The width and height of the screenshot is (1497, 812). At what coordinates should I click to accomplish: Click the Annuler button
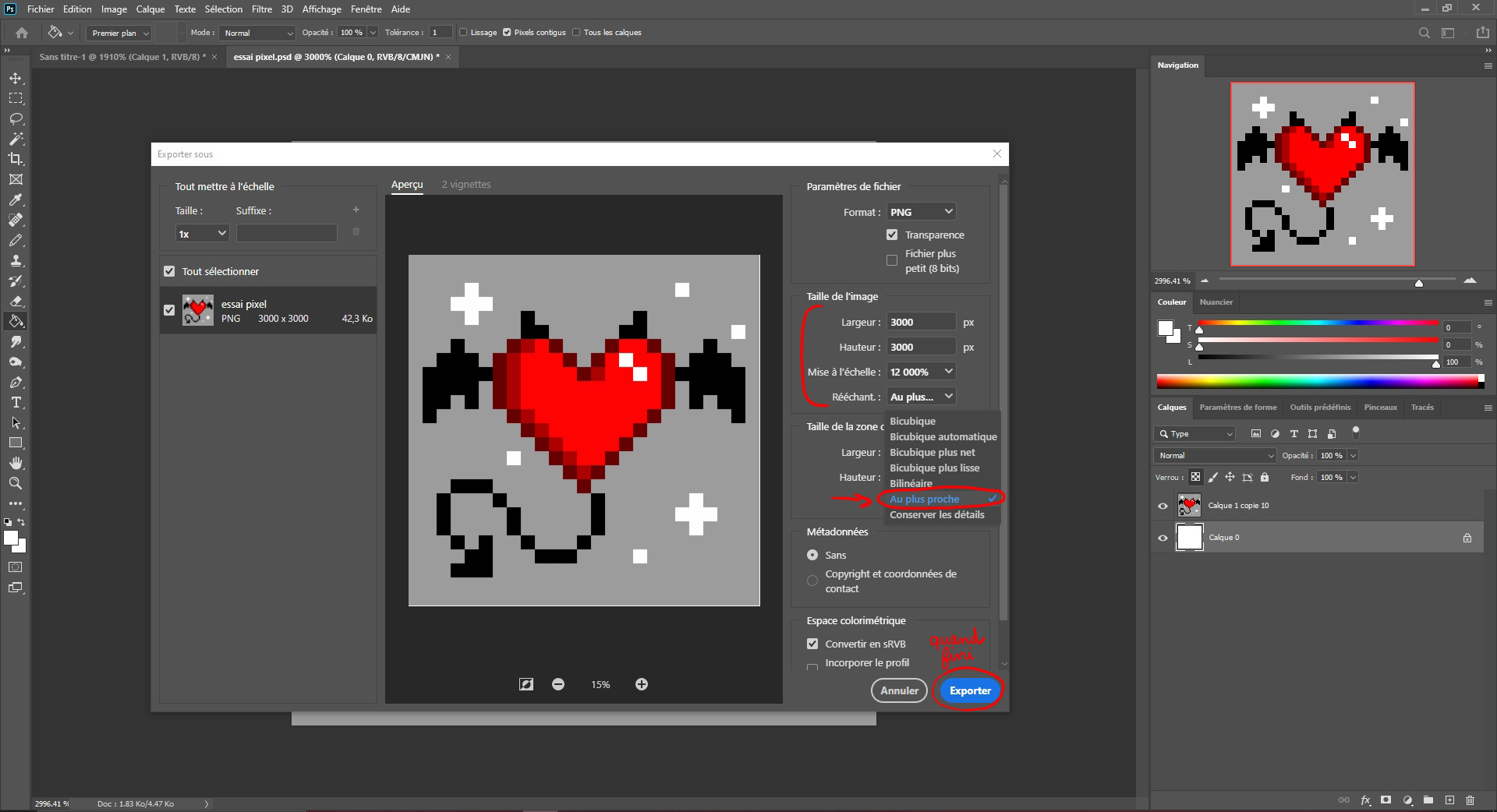pos(898,690)
